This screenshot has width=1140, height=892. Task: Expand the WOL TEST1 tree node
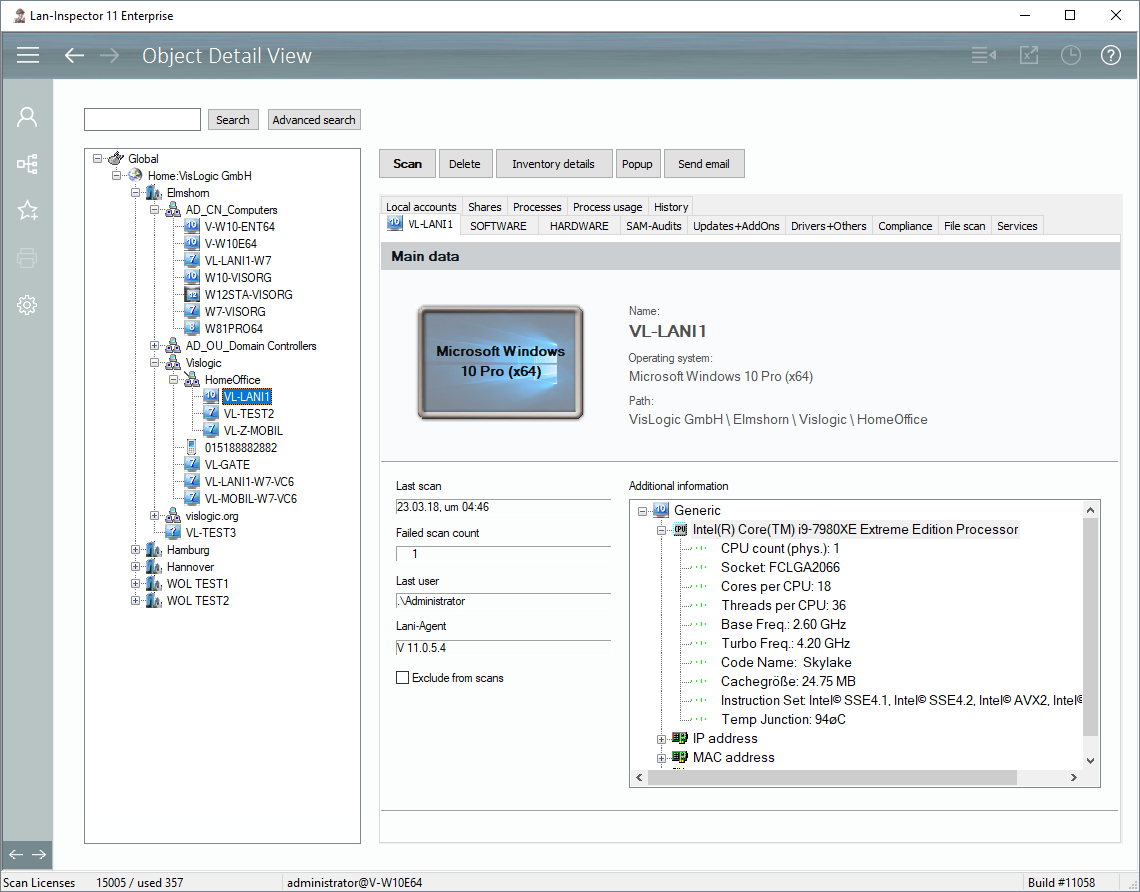[x=136, y=584]
